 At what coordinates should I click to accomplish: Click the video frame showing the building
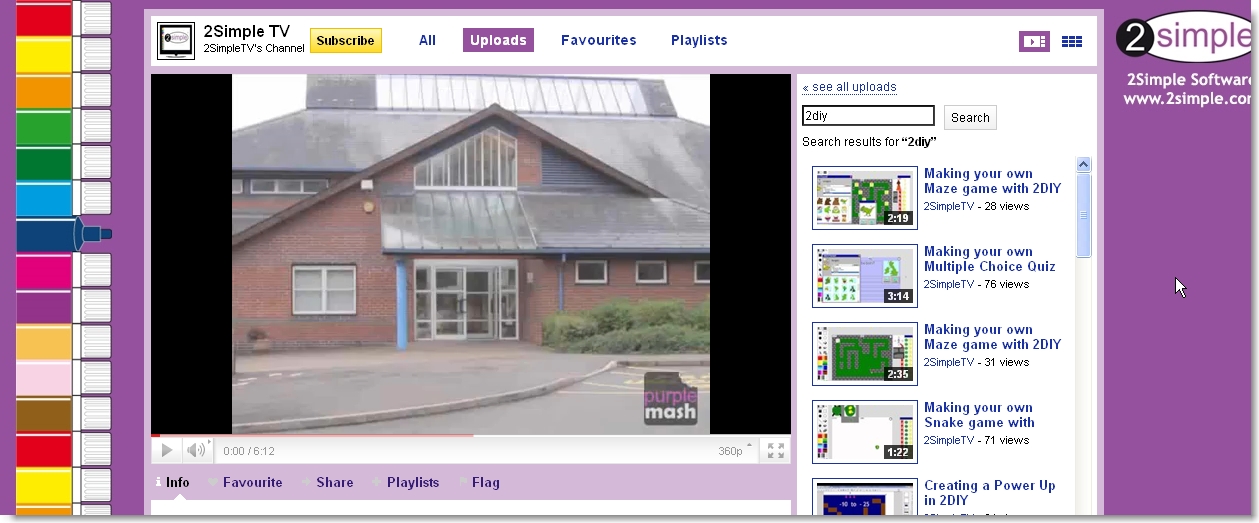coord(471,254)
